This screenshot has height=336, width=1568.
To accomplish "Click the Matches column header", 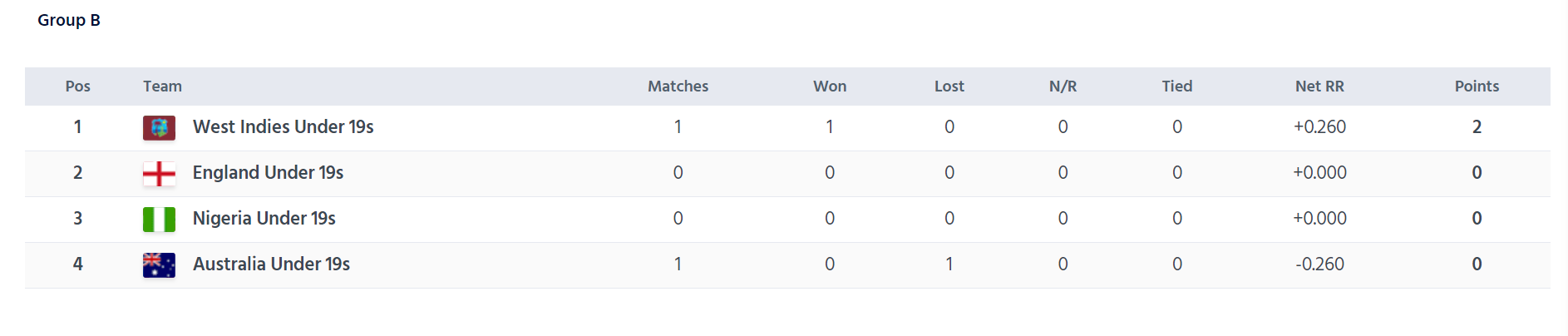I will 678,86.
